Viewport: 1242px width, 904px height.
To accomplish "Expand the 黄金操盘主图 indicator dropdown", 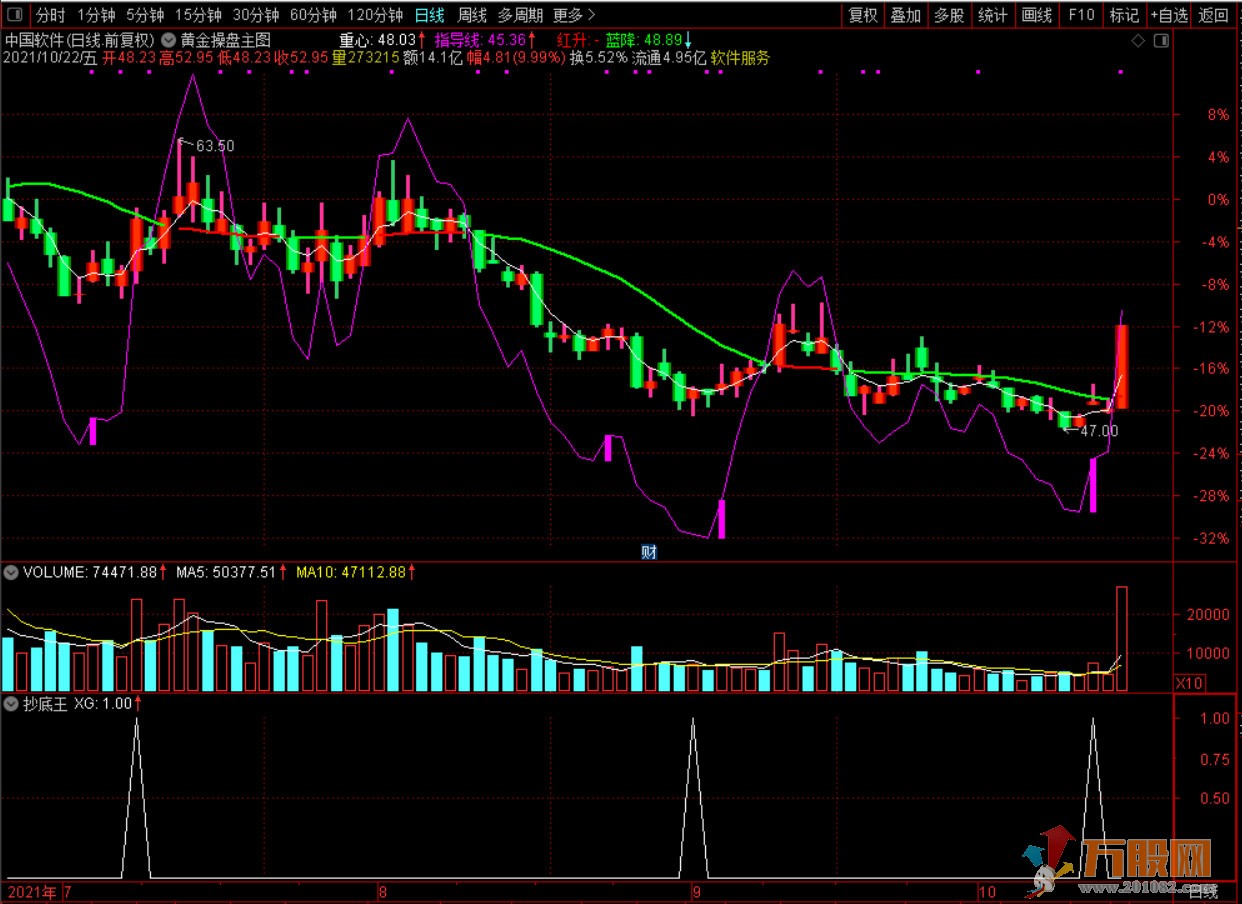I will (168, 41).
